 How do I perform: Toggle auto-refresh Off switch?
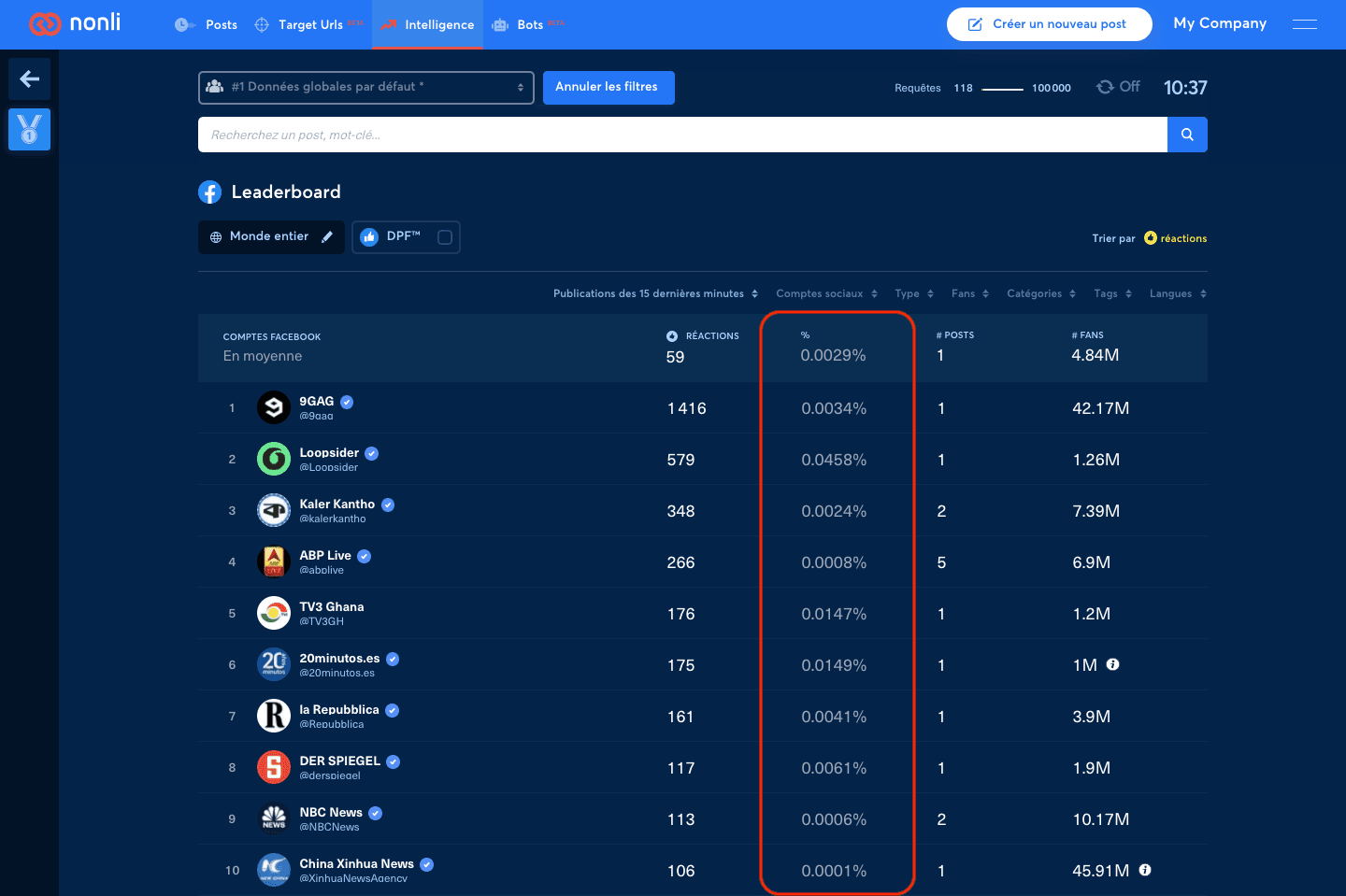[x=1118, y=87]
